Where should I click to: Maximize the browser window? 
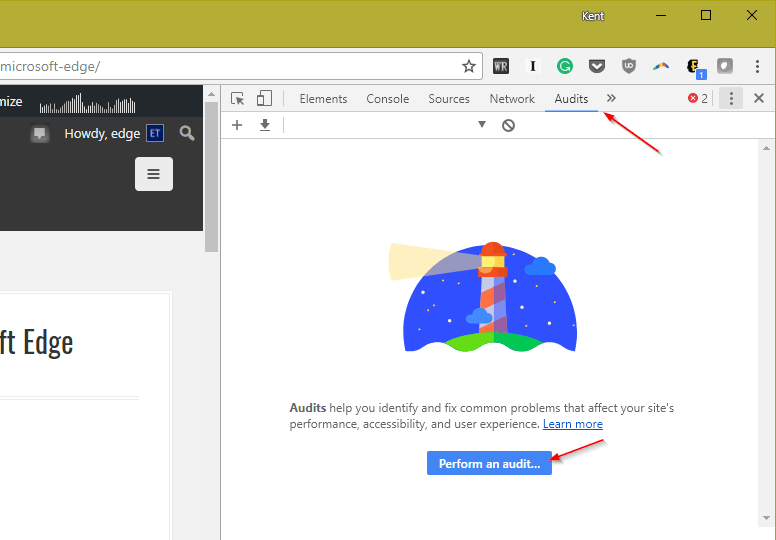tap(706, 15)
